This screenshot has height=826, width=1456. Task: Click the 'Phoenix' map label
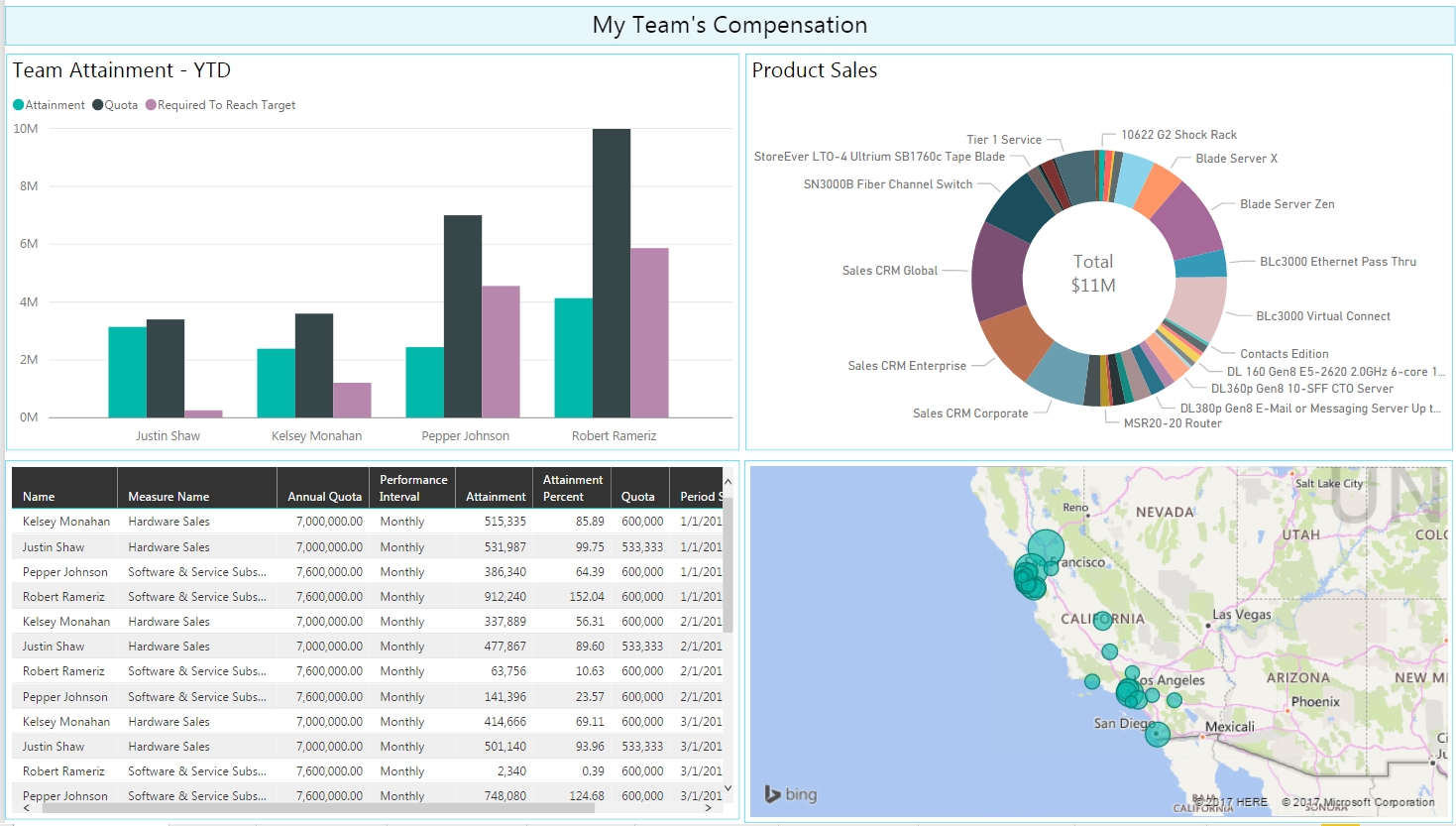pos(1315,702)
